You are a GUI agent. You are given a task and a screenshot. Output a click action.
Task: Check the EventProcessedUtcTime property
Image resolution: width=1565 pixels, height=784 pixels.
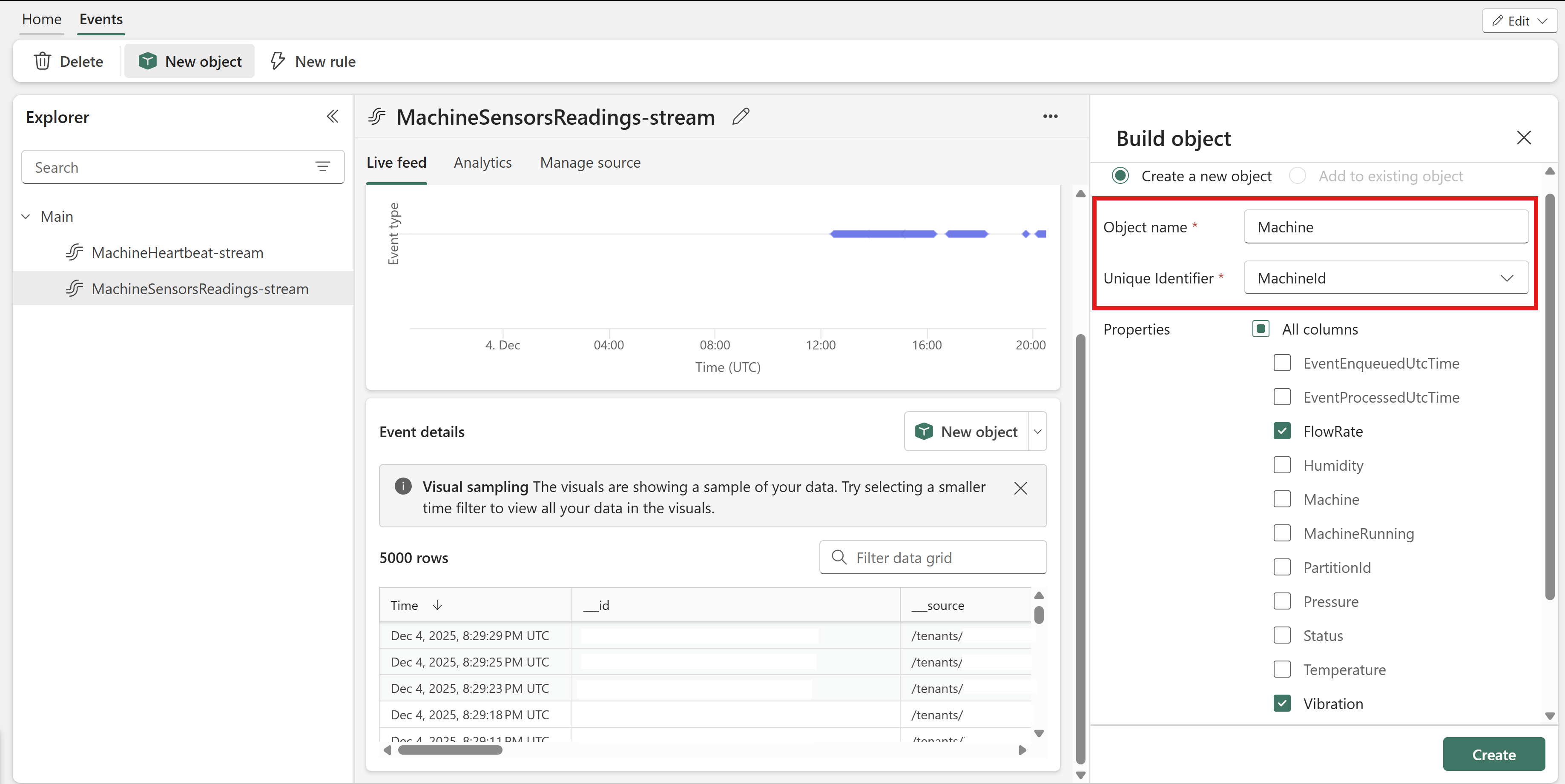(x=1282, y=397)
